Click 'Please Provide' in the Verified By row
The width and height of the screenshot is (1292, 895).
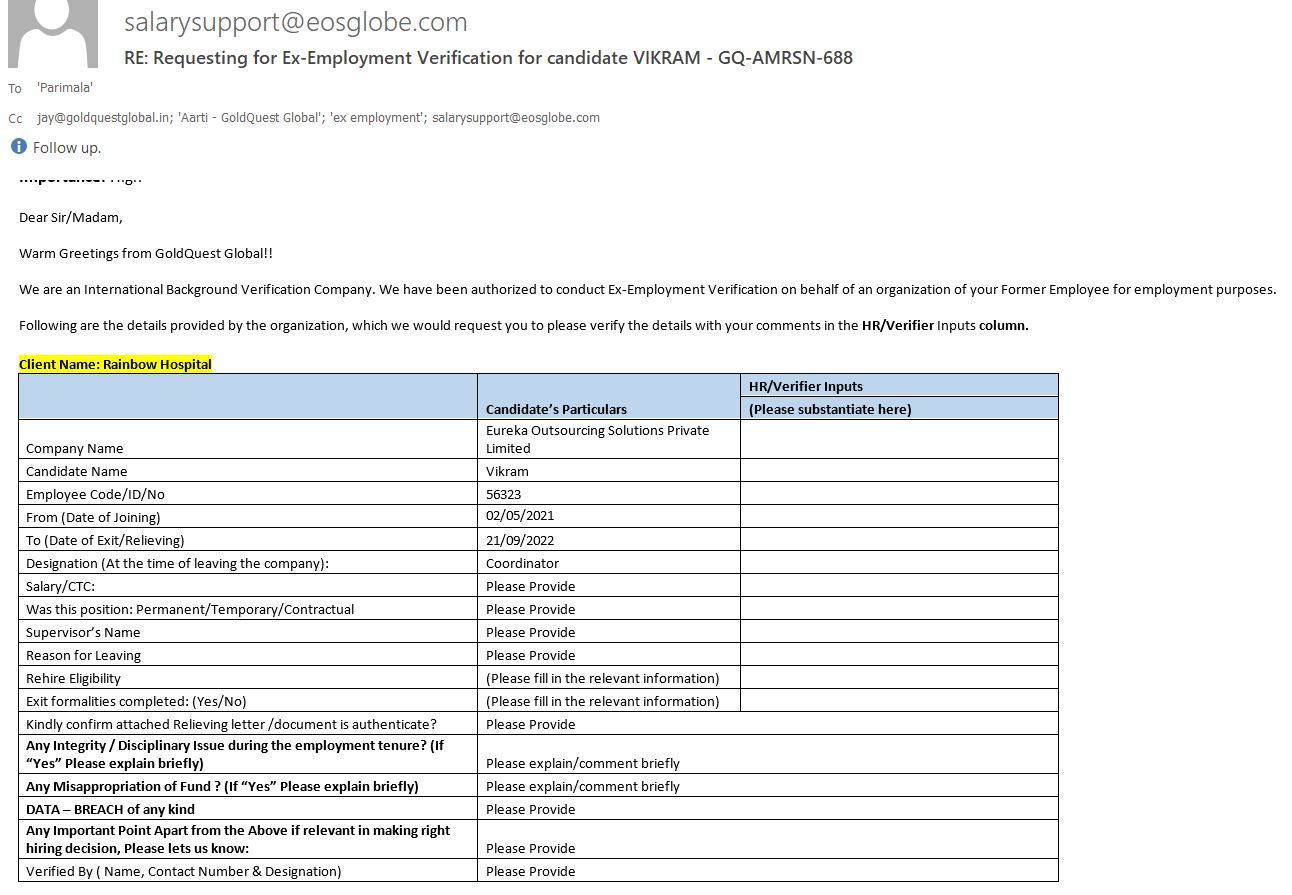point(530,871)
